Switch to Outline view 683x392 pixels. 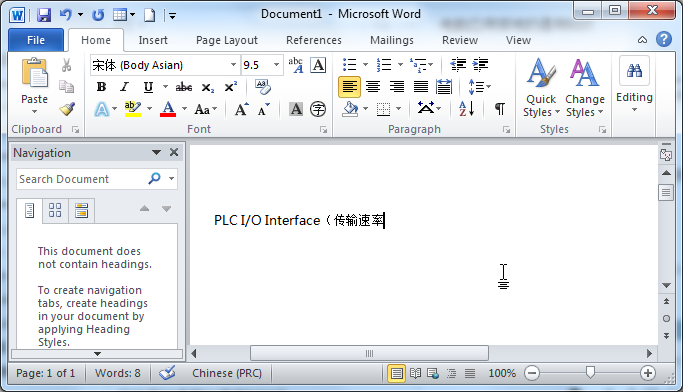(452, 373)
